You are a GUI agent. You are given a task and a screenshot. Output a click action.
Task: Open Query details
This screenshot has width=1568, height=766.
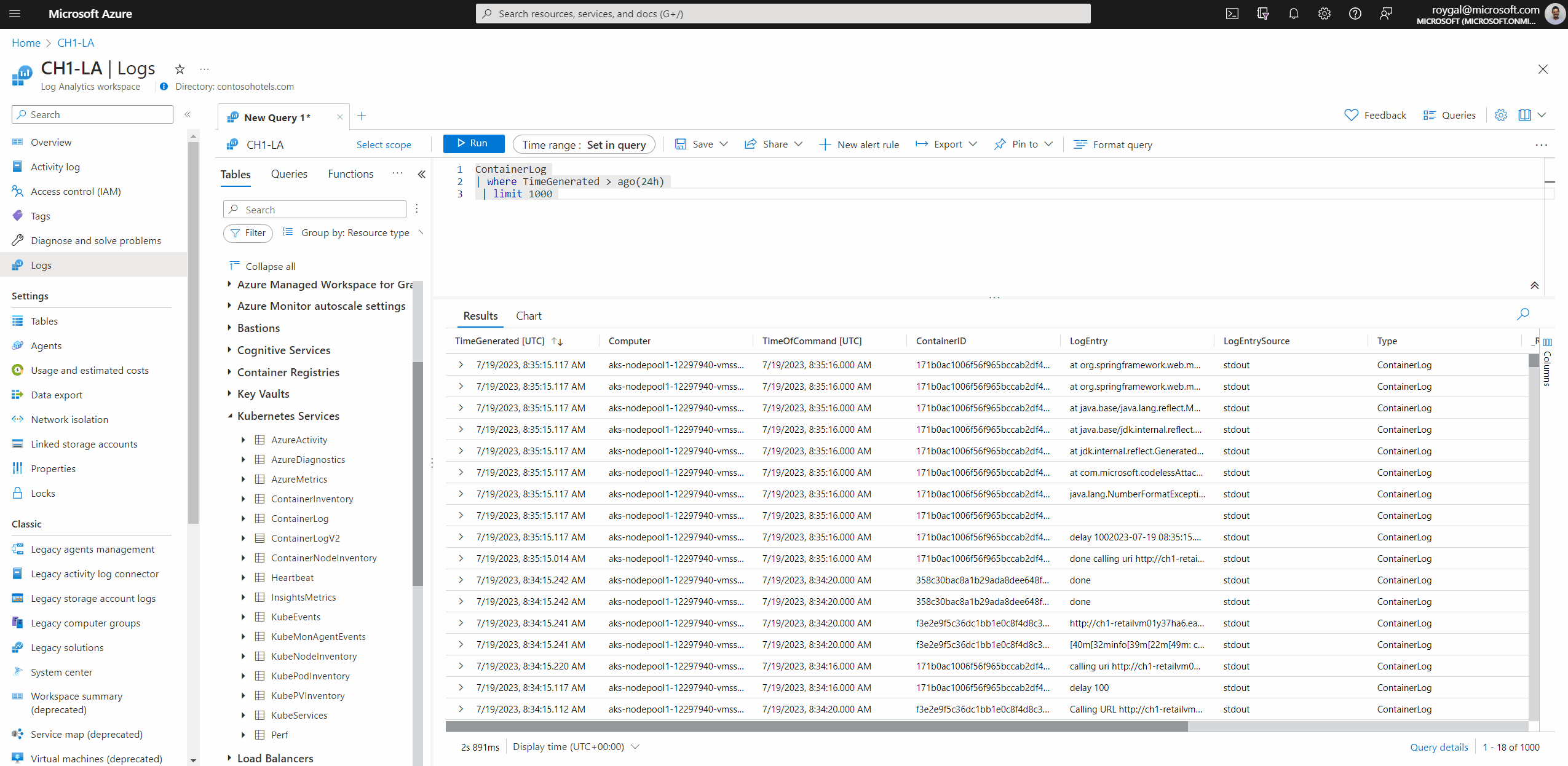(x=1438, y=747)
